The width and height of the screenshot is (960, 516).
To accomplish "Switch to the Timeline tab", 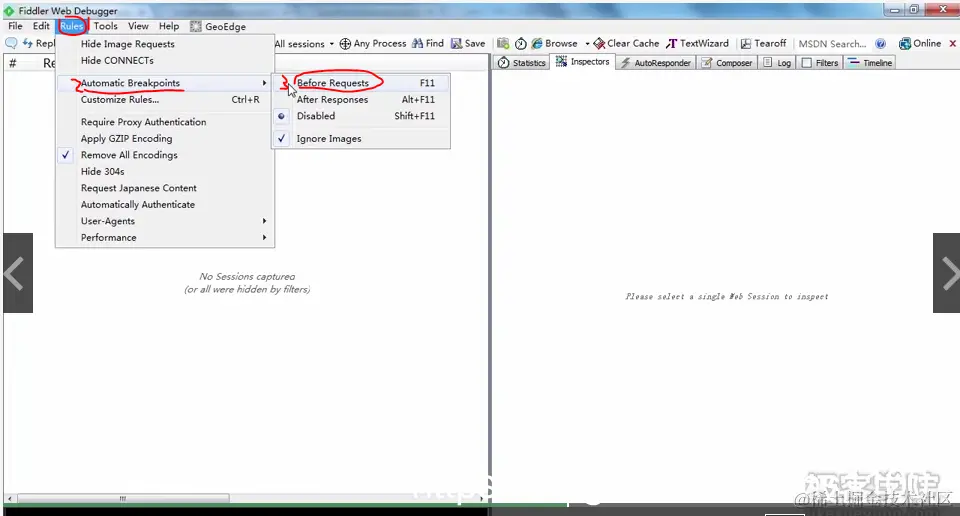I will [870, 62].
